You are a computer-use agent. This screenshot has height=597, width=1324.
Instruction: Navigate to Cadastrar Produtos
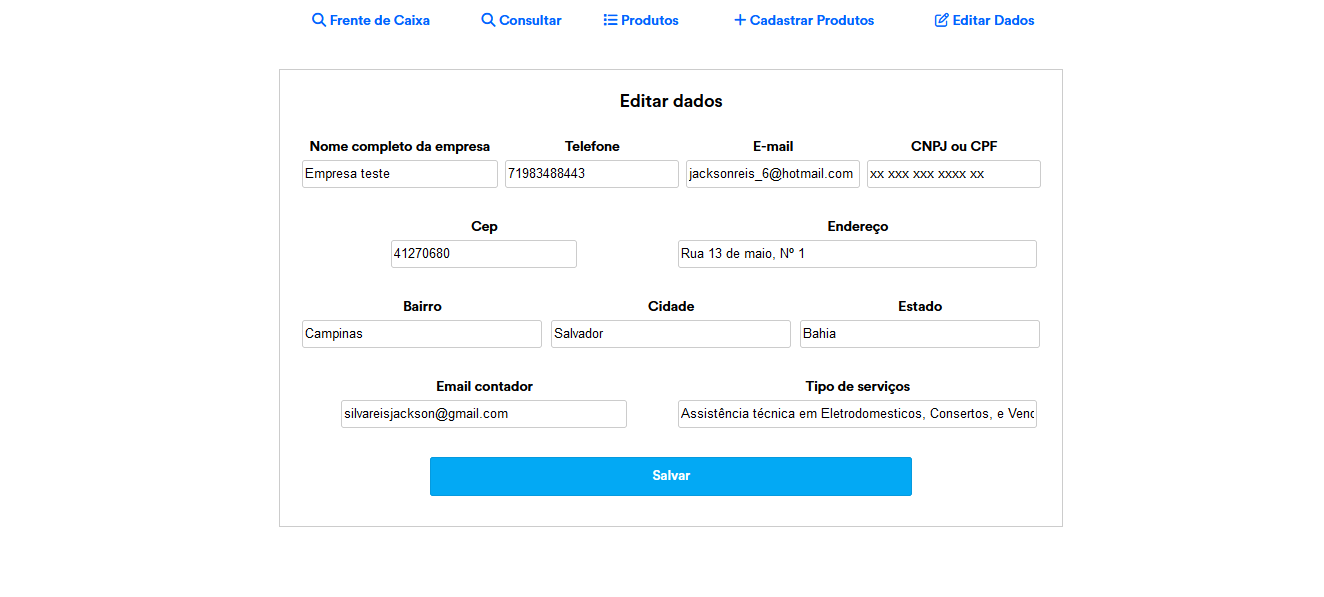(x=811, y=20)
